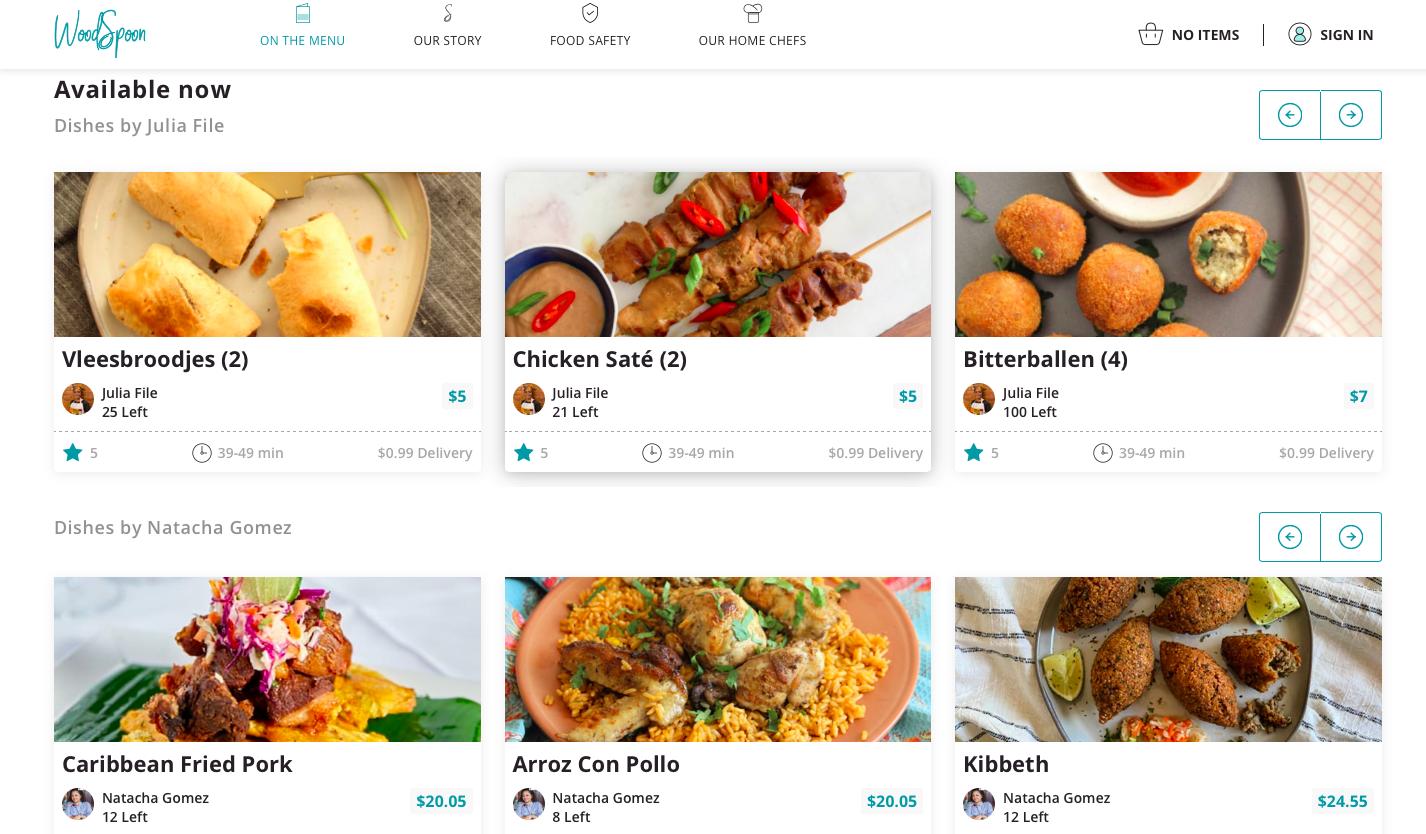The image size is (1426, 834).
Task: View the Caribbean Fried Pork photo
Action: [267, 659]
